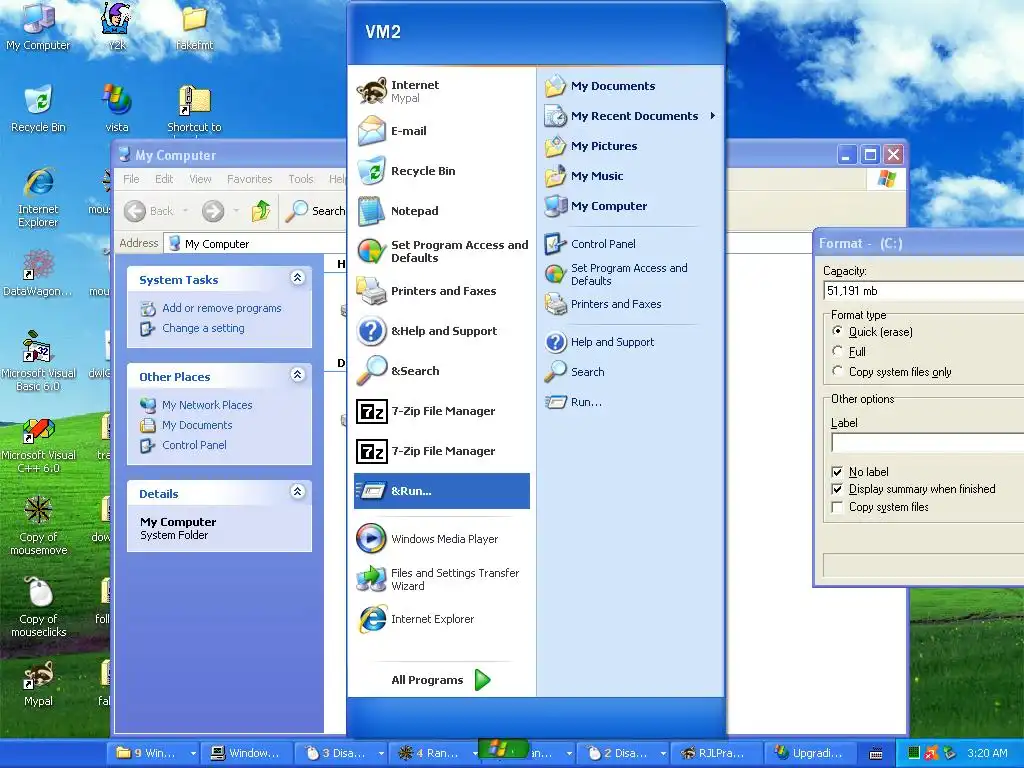Screen dimensions: 1024x768
Task: Open View menu in My Computer window
Action: (x=200, y=179)
